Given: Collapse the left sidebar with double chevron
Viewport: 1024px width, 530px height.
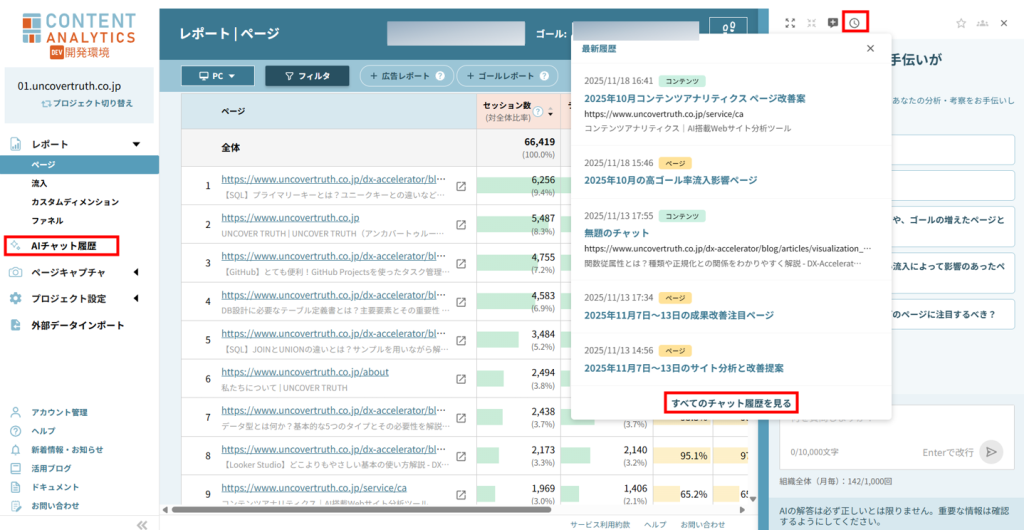Looking at the screenshot, I should tap(142, 524).
